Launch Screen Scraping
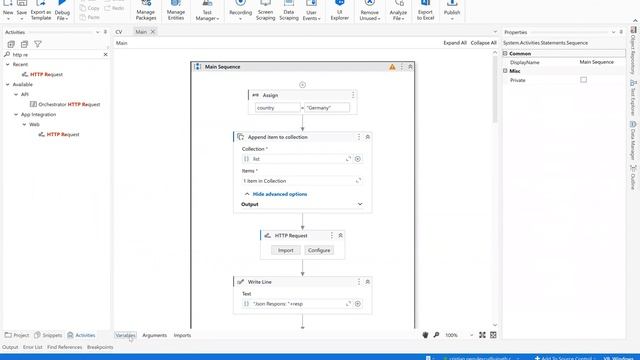Screen dimensions: 640x360 click(x=265, y=11)
